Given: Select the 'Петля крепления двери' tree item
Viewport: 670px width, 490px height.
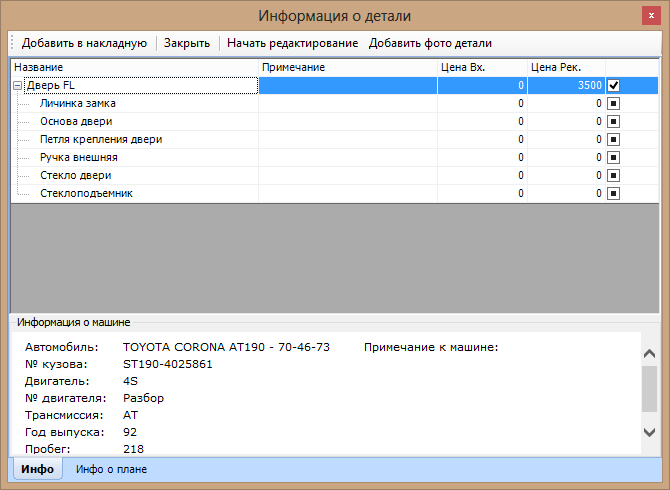Looking at the screenshot, I should pyautogui.click(x=101, y=139).
